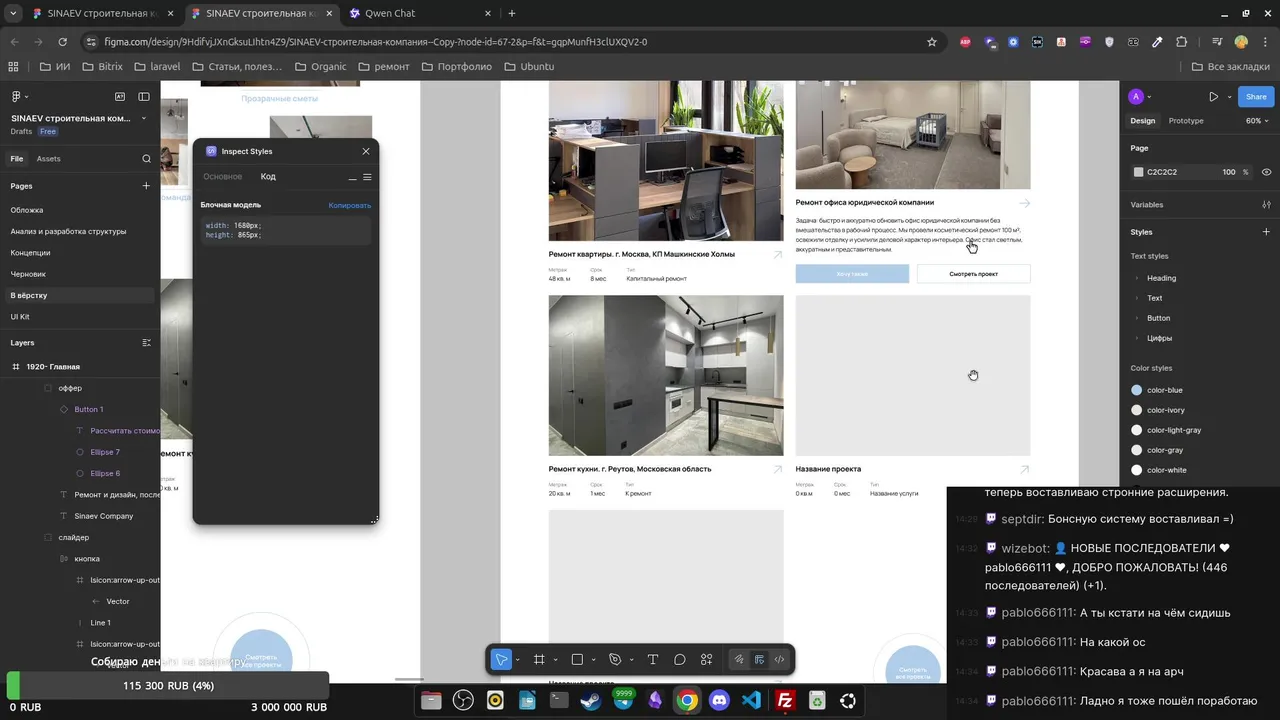Click the Хочу также button on canvas

(852, 274)
